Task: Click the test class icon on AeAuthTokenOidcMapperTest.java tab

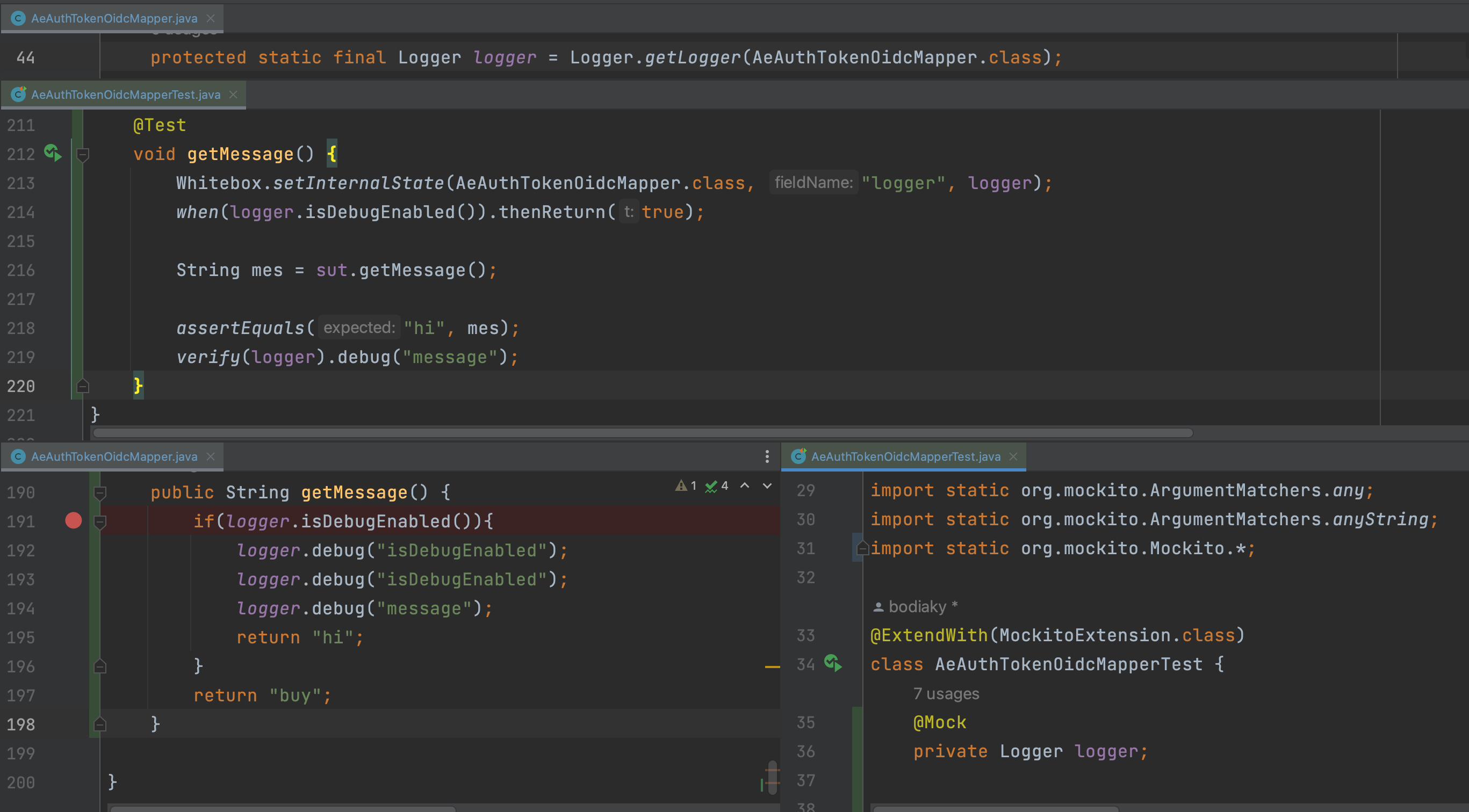Action: click(x=18, y=95)
